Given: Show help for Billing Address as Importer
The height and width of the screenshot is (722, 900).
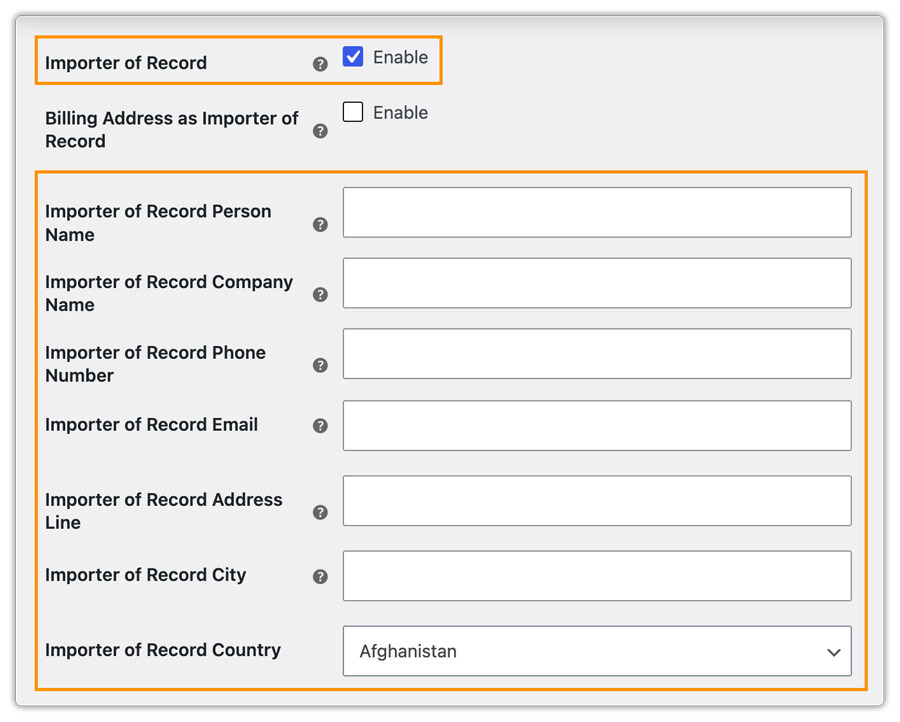Looking at the screenshot, I should click(x=320, y=131).
